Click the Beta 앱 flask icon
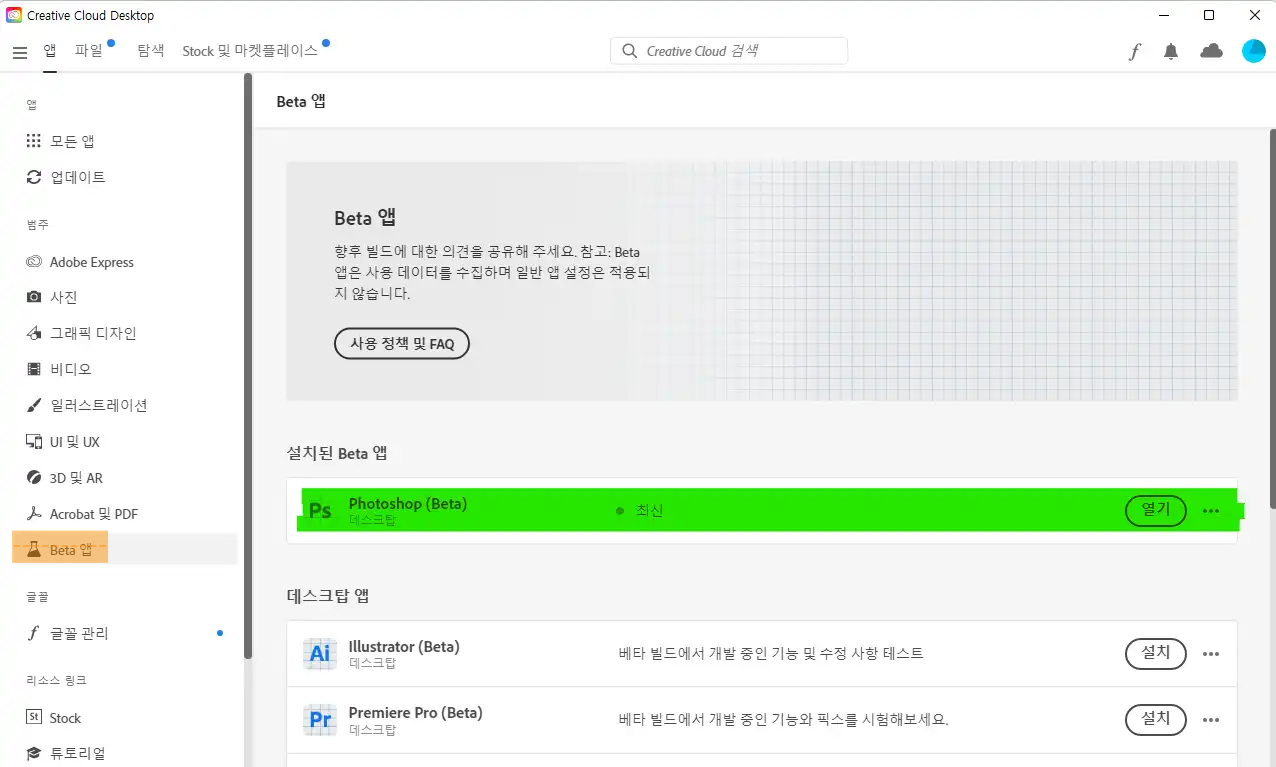 [34, 549]
